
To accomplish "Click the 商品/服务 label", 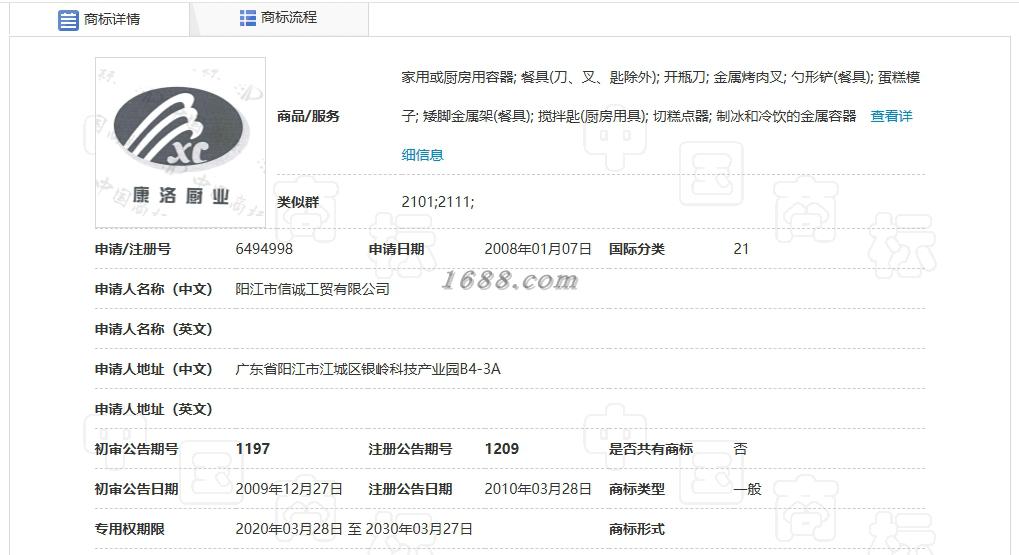I will (x=308, y=116).
